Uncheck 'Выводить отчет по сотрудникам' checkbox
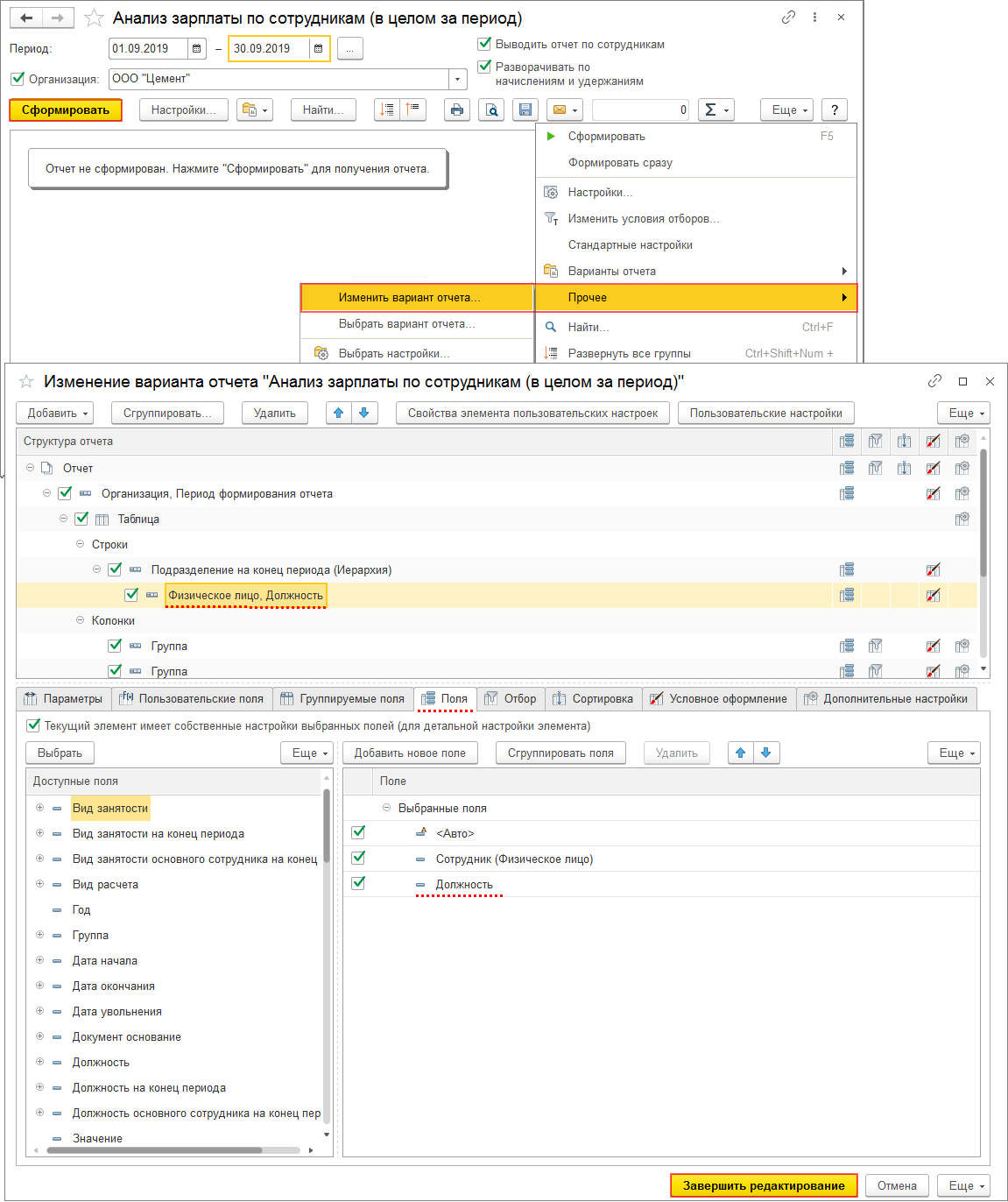The height and width of the screenshot is (1202, 1008). pyautogui.click(x=484, y=44)
